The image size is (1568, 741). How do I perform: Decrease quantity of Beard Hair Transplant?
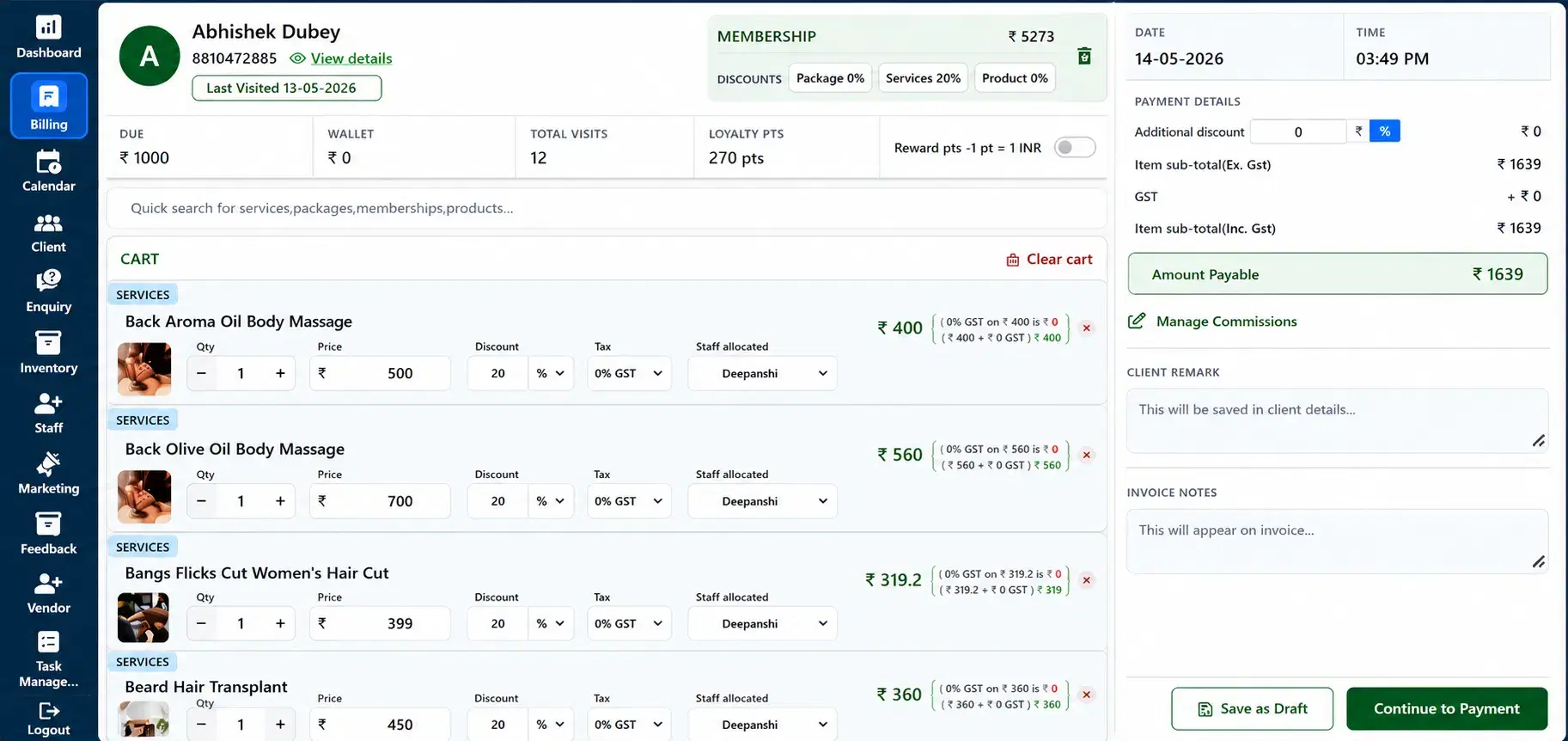tap(201, 725)
